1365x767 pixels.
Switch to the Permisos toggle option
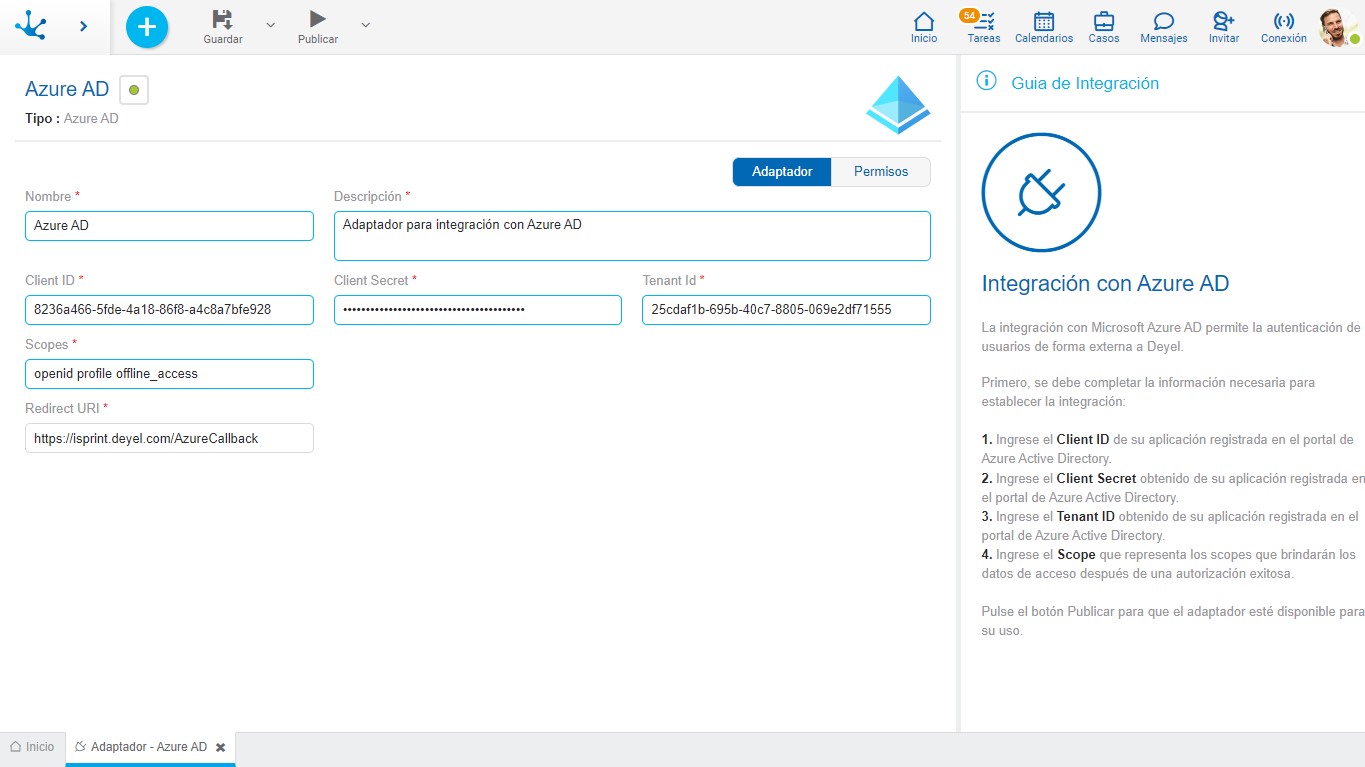[x=880, y=172]
